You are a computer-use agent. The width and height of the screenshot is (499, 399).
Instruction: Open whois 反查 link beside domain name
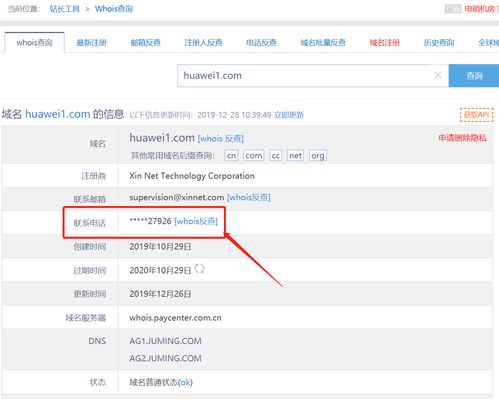[x=221, y=138]
